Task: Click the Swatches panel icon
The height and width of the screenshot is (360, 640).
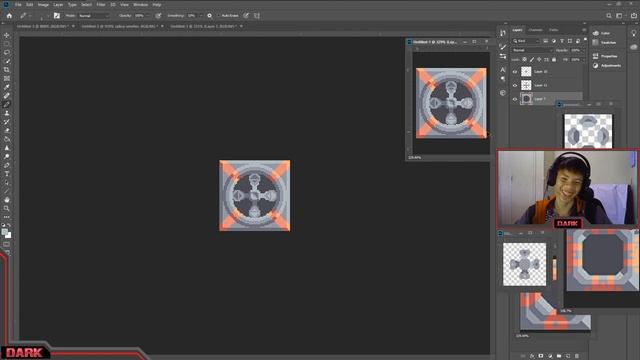Action: [x=596, y=42]
